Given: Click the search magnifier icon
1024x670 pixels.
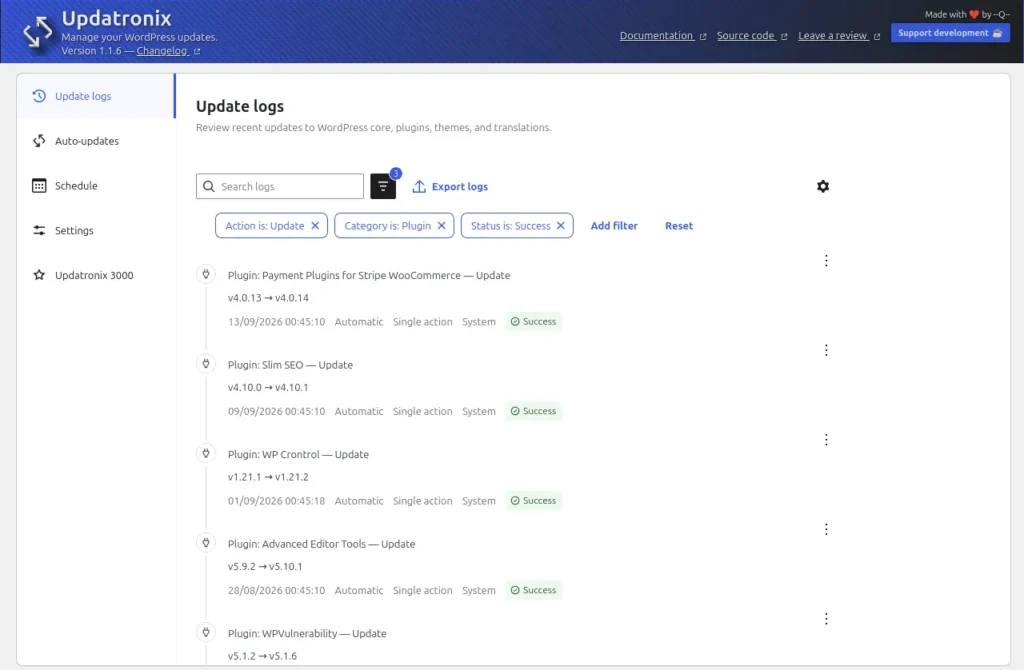Looking at the screenshot, I should 209,187.
